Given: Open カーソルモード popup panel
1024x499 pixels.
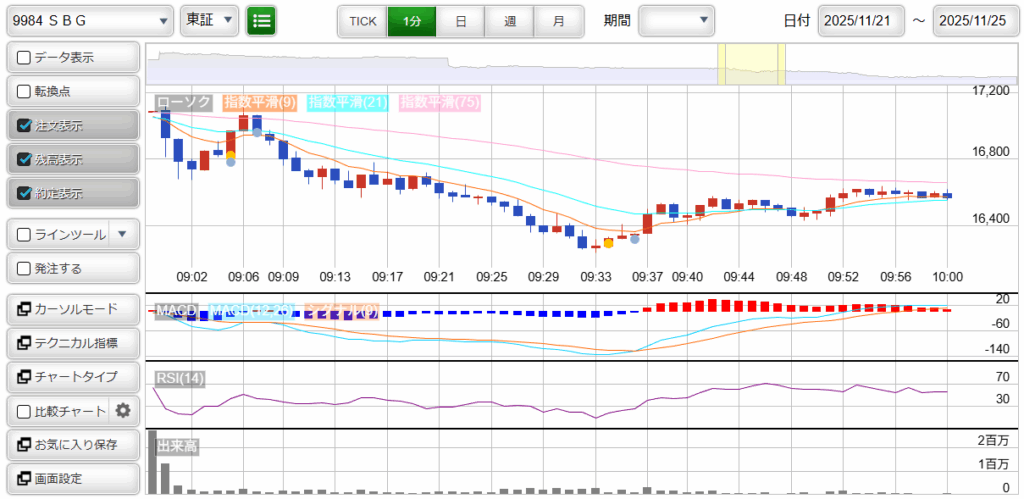Looking at the screenshot, I should pyautogui.click(x=72, y=308).
